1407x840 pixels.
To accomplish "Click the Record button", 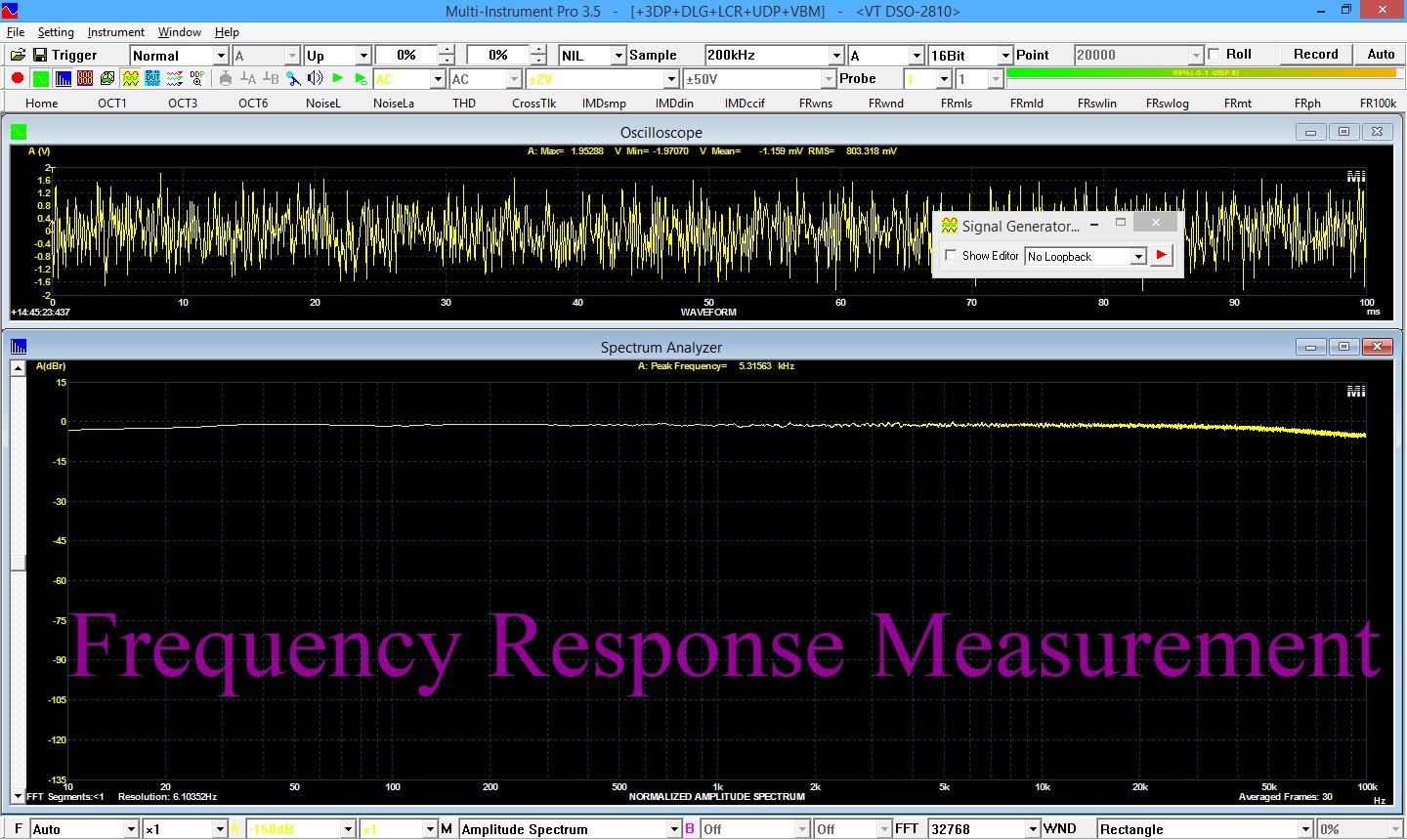I will coord(1315,55).
